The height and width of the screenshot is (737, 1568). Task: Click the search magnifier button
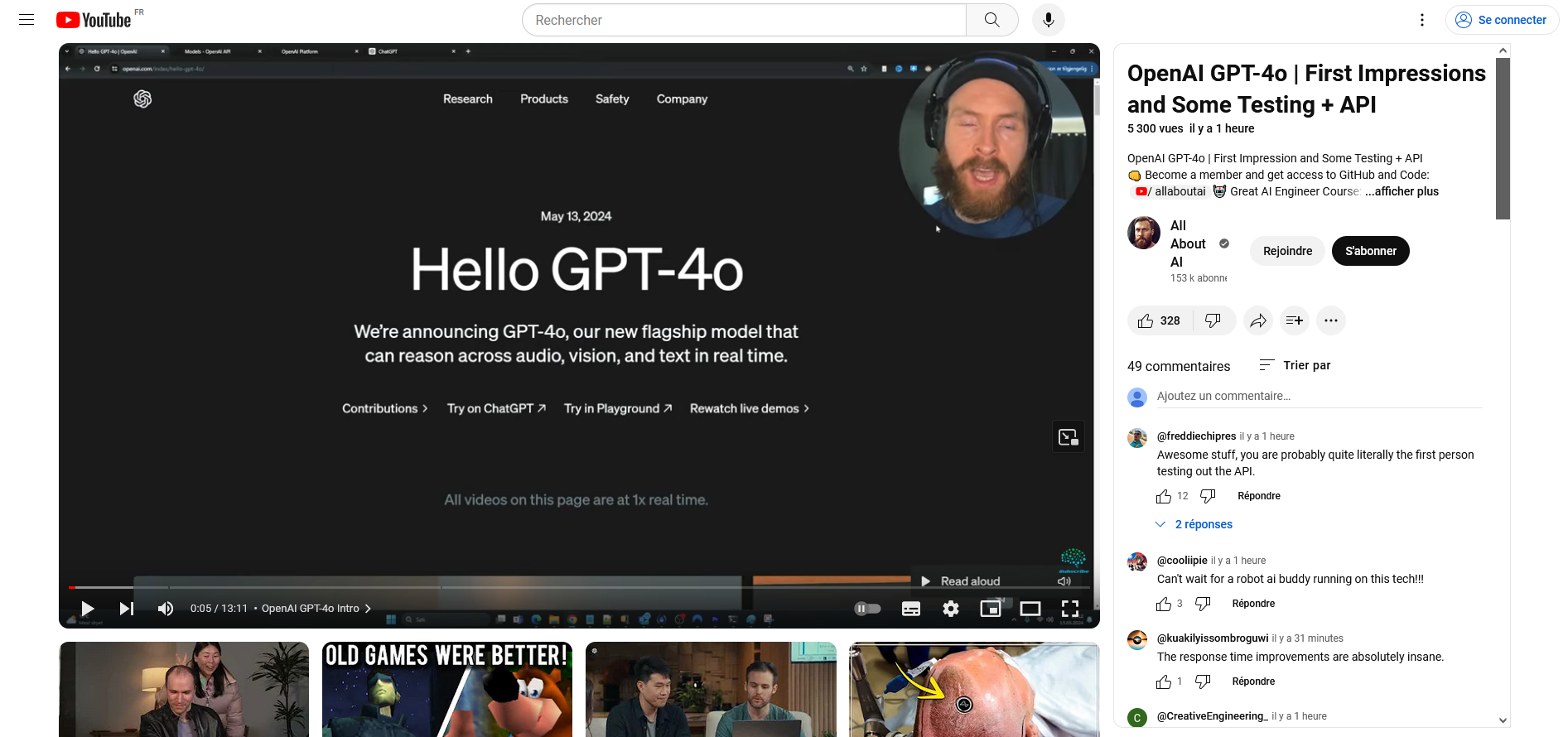(991, 20)
